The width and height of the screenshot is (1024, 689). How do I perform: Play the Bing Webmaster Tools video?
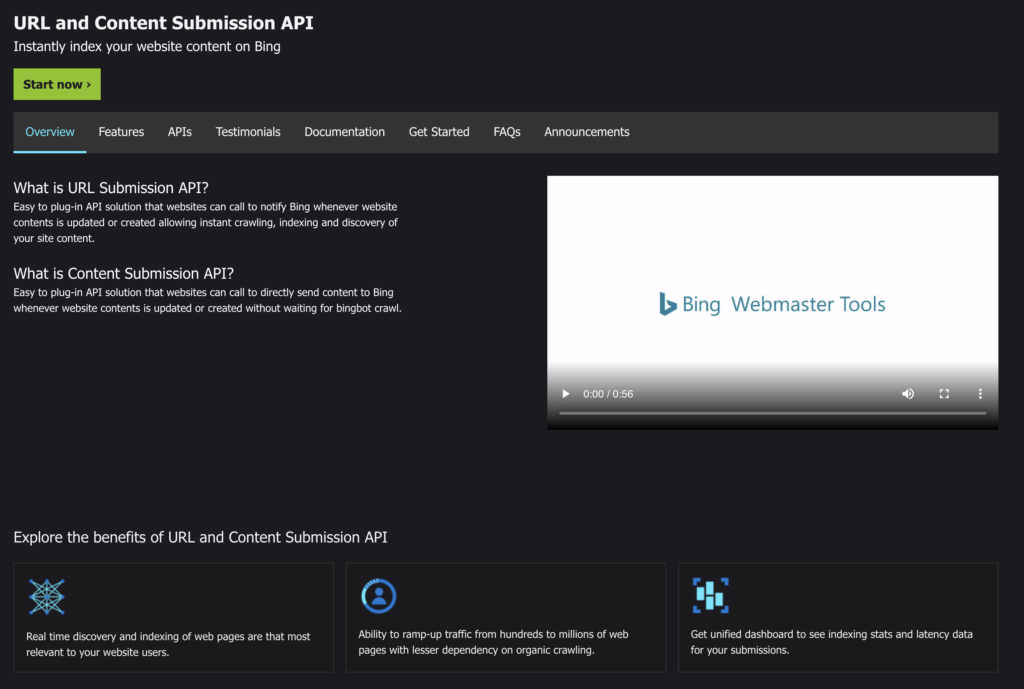click(566, 394)
